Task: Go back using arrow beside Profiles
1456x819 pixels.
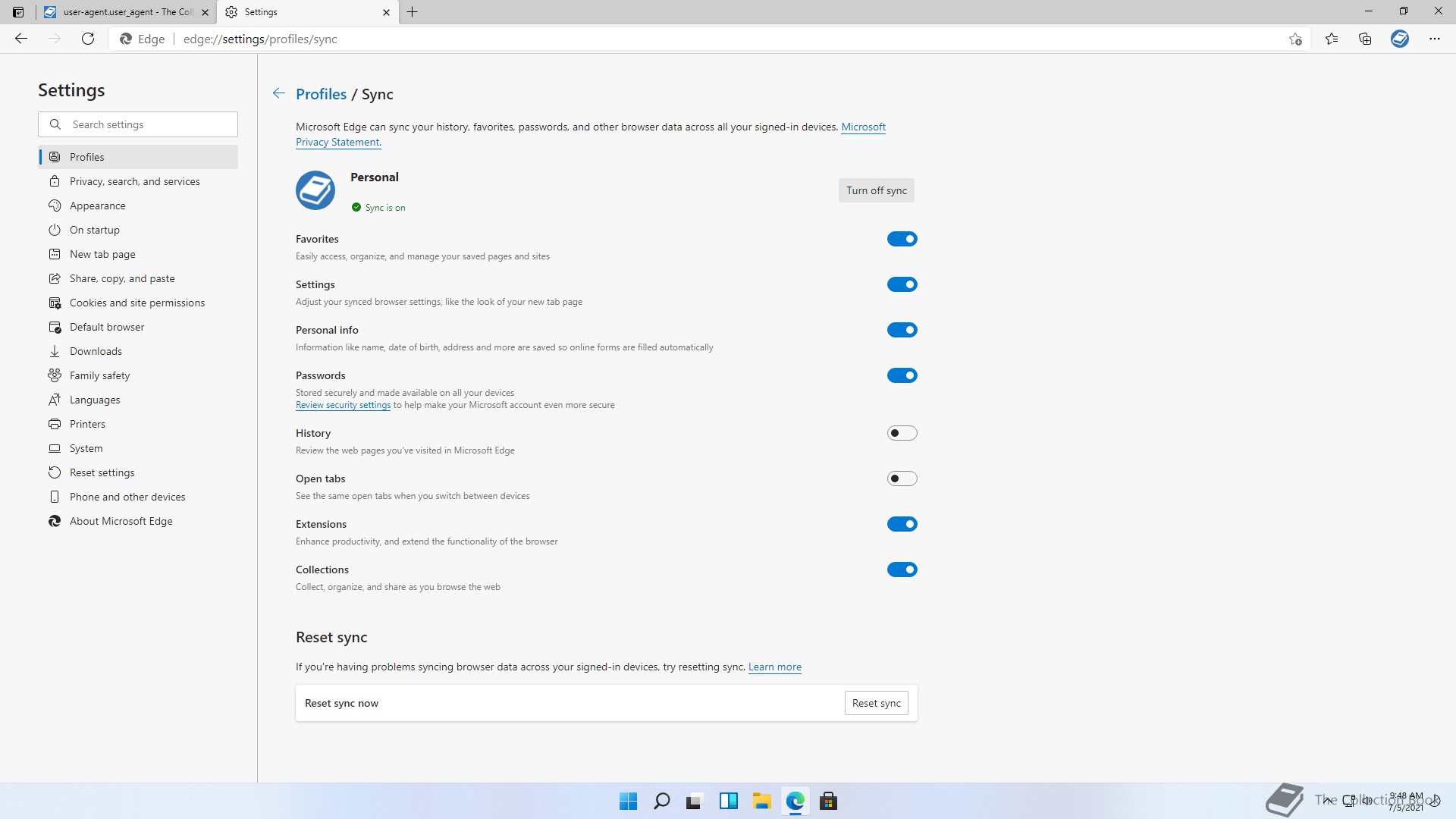Action: point(279,93)
